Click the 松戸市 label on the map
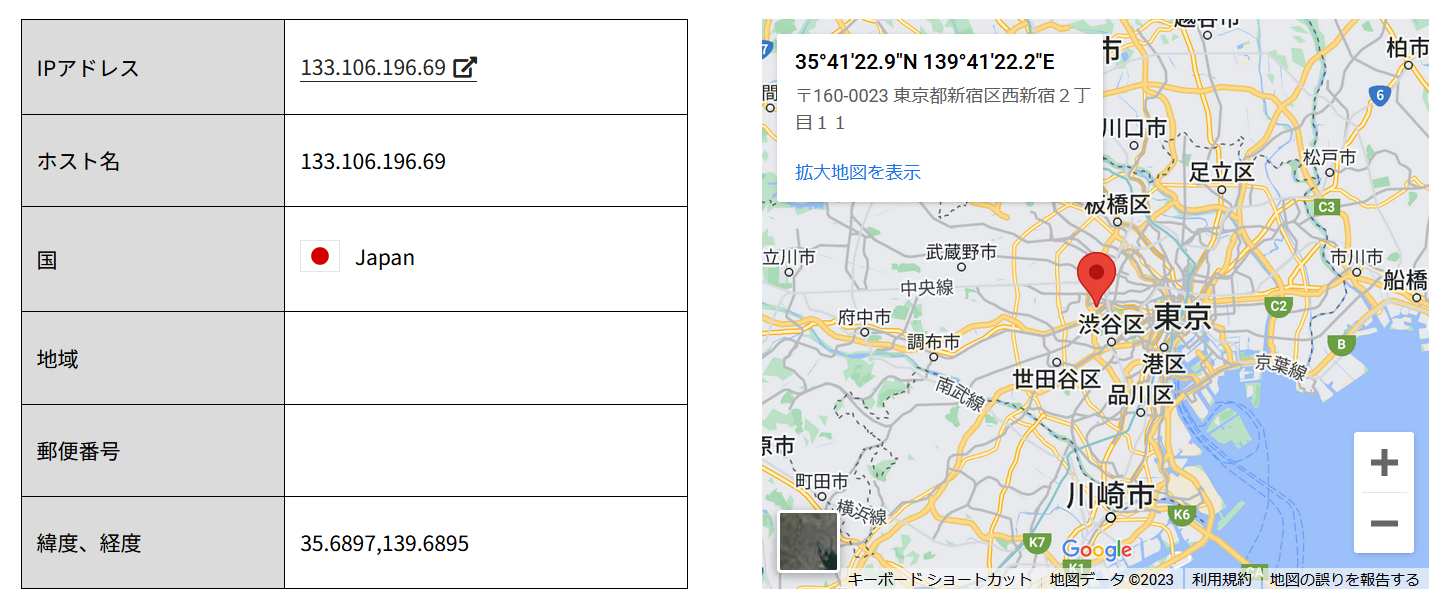The height and width of the screenshot is (599, 1450). click(x=1330, y=158)
